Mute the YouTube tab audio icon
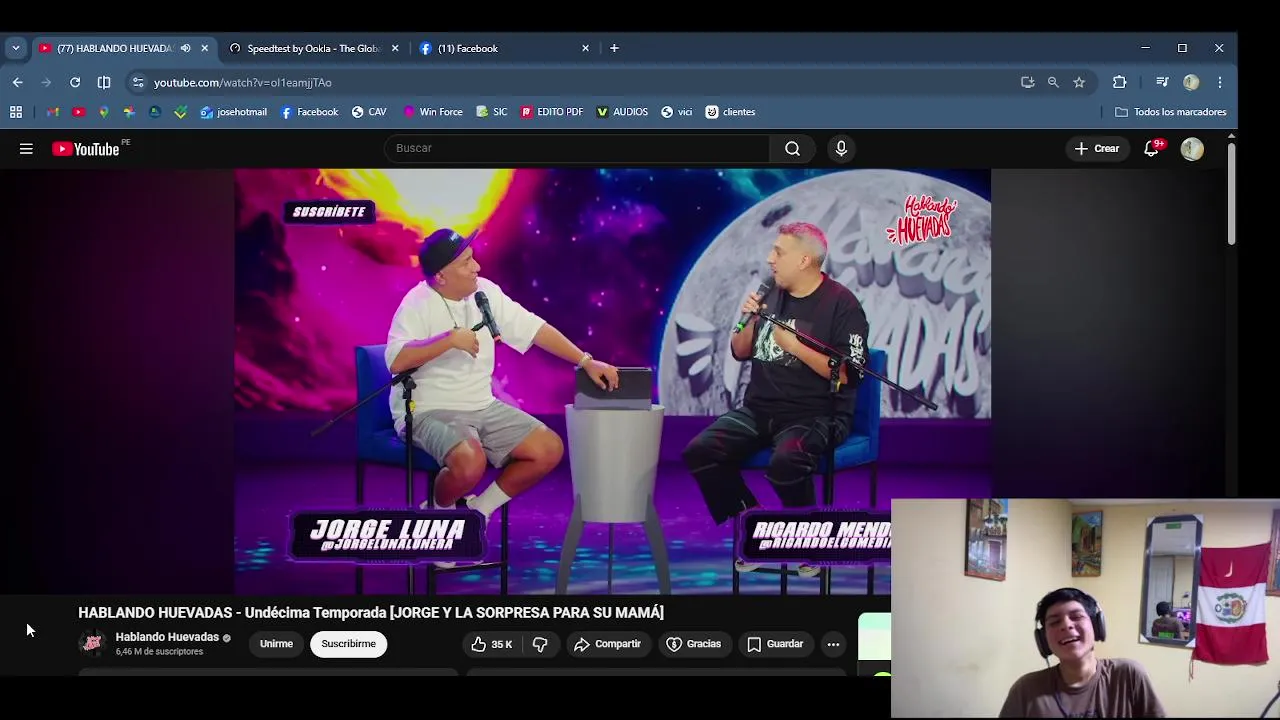This screenshot has width=1280, height=720. pyautogui.click(x=185, y=48)
